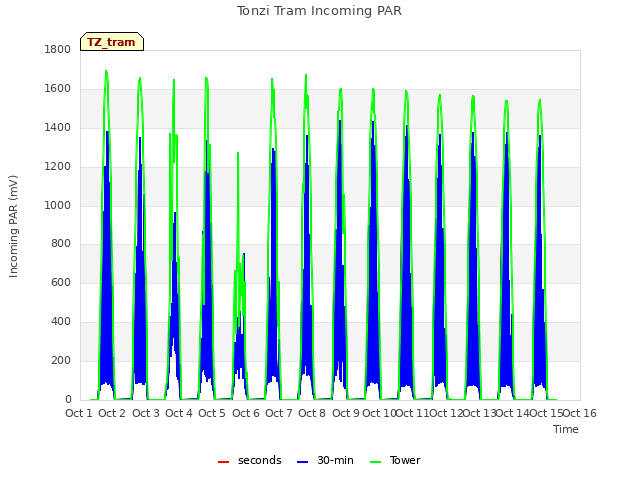This screenshot has width=640, height=480.
Task: Click the Incoming PAR (mV) axis label
Action: [x=13, y=226]
